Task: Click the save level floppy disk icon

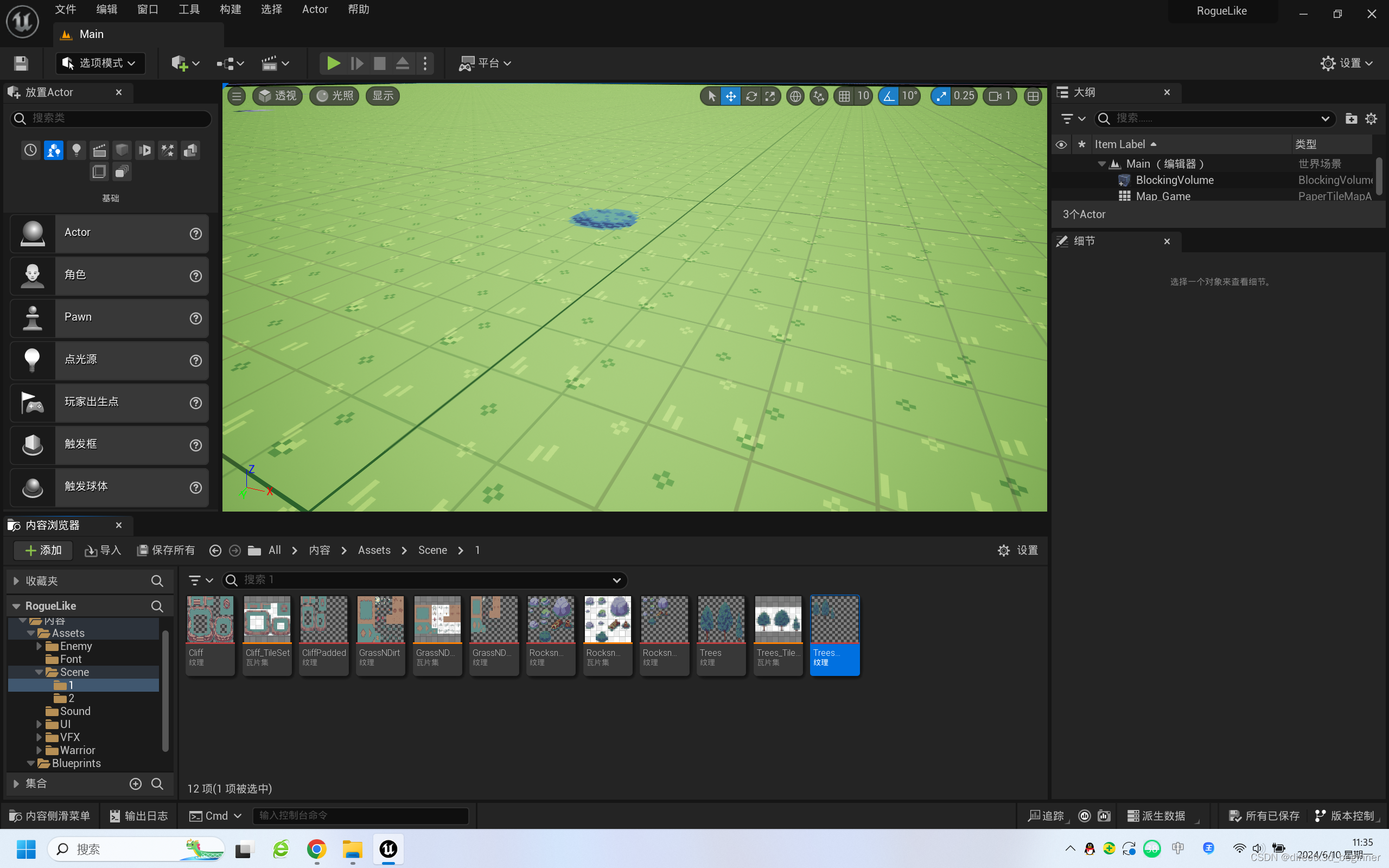Action: point(21,63)
